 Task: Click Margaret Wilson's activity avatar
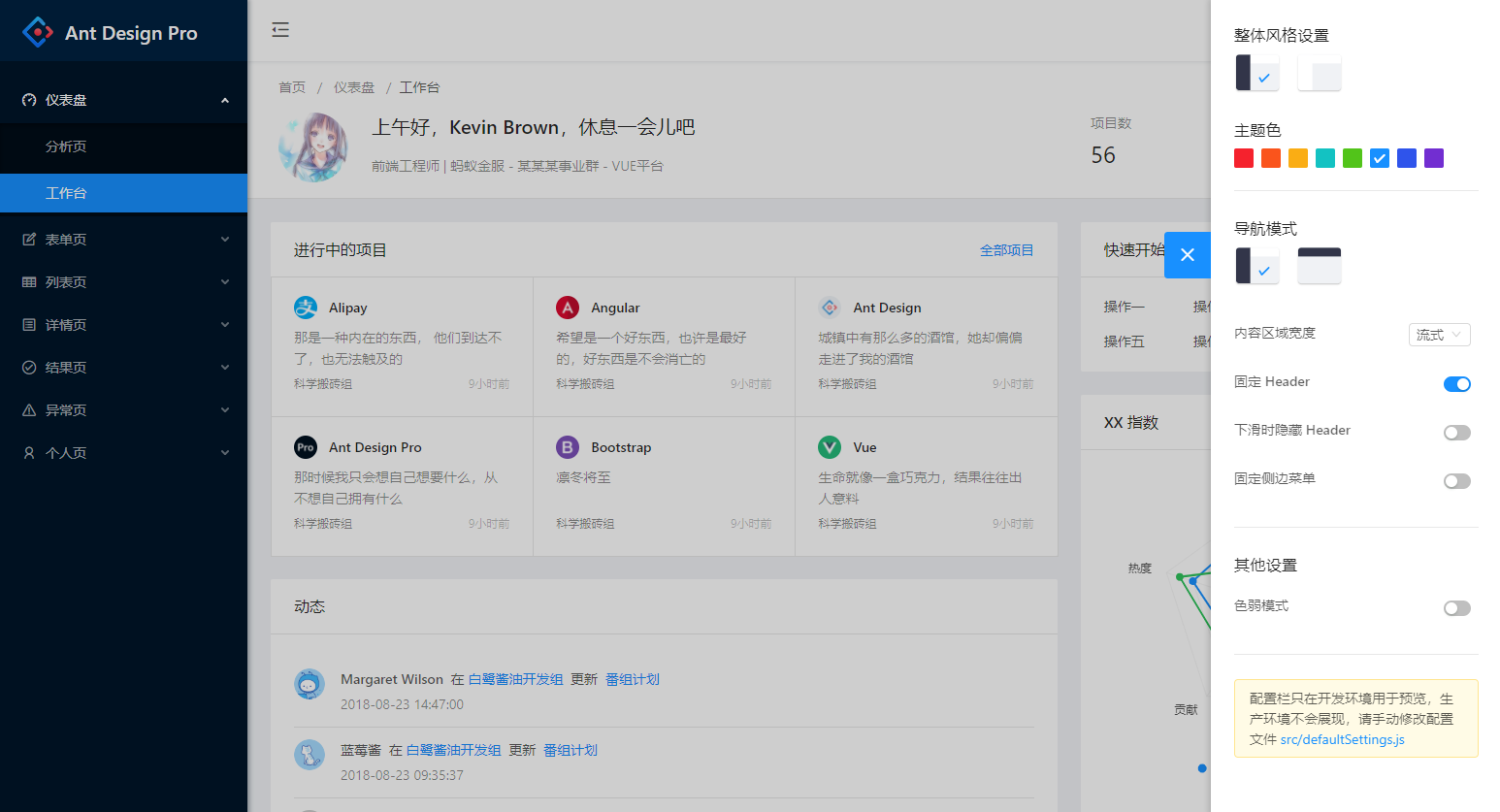[310, 684]
